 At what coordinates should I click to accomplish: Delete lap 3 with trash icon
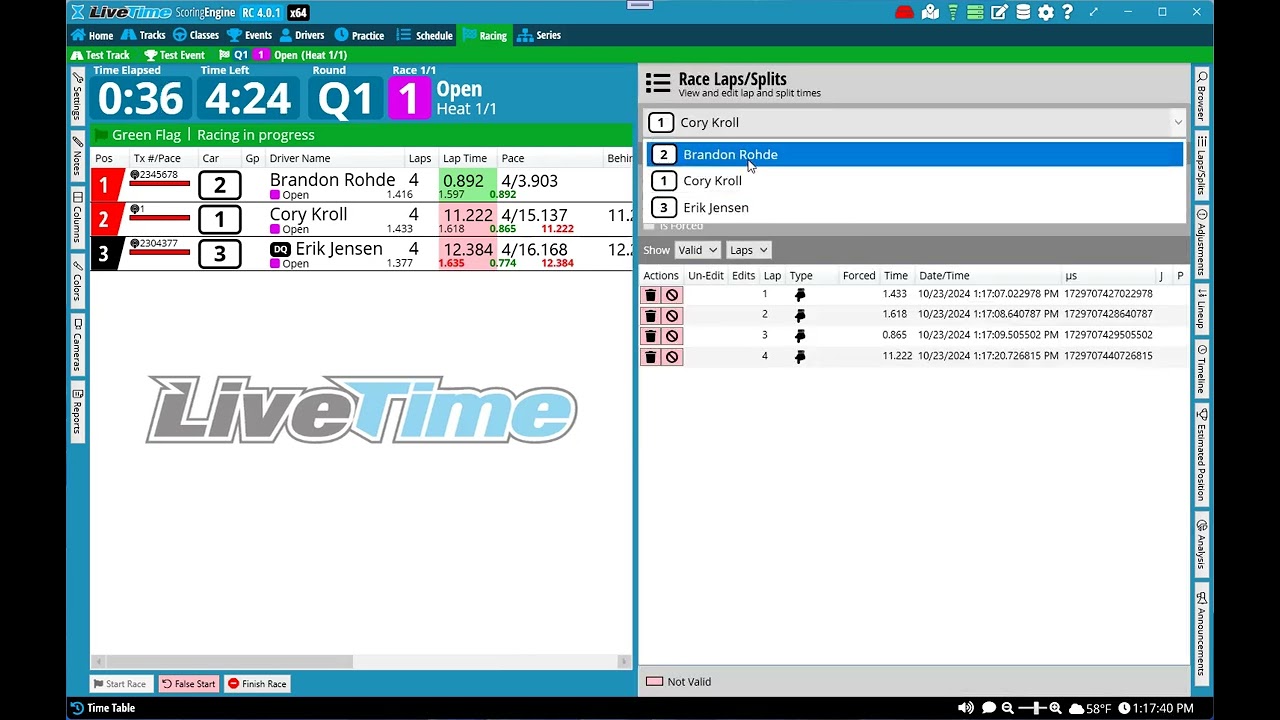(x=650, y=336)
